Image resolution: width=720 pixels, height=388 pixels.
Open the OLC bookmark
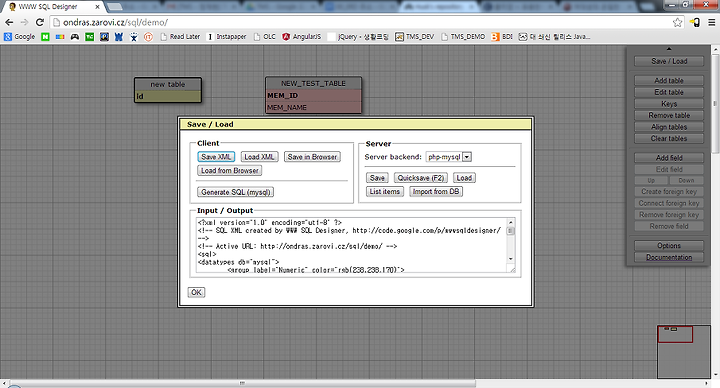pos(264,37)
